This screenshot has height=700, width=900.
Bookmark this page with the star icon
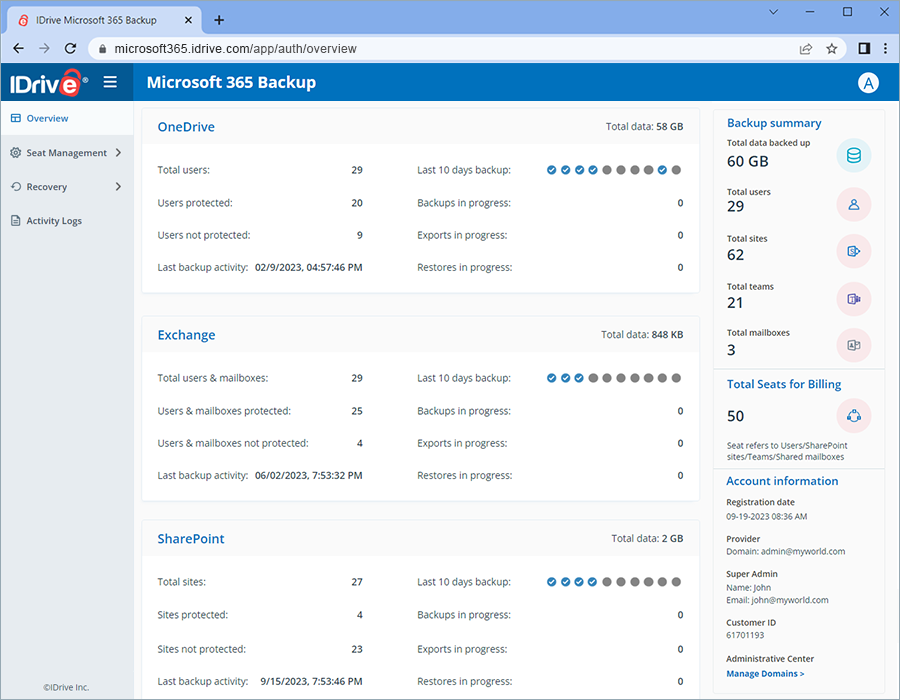pyautogui.click(x=831, y=49)
